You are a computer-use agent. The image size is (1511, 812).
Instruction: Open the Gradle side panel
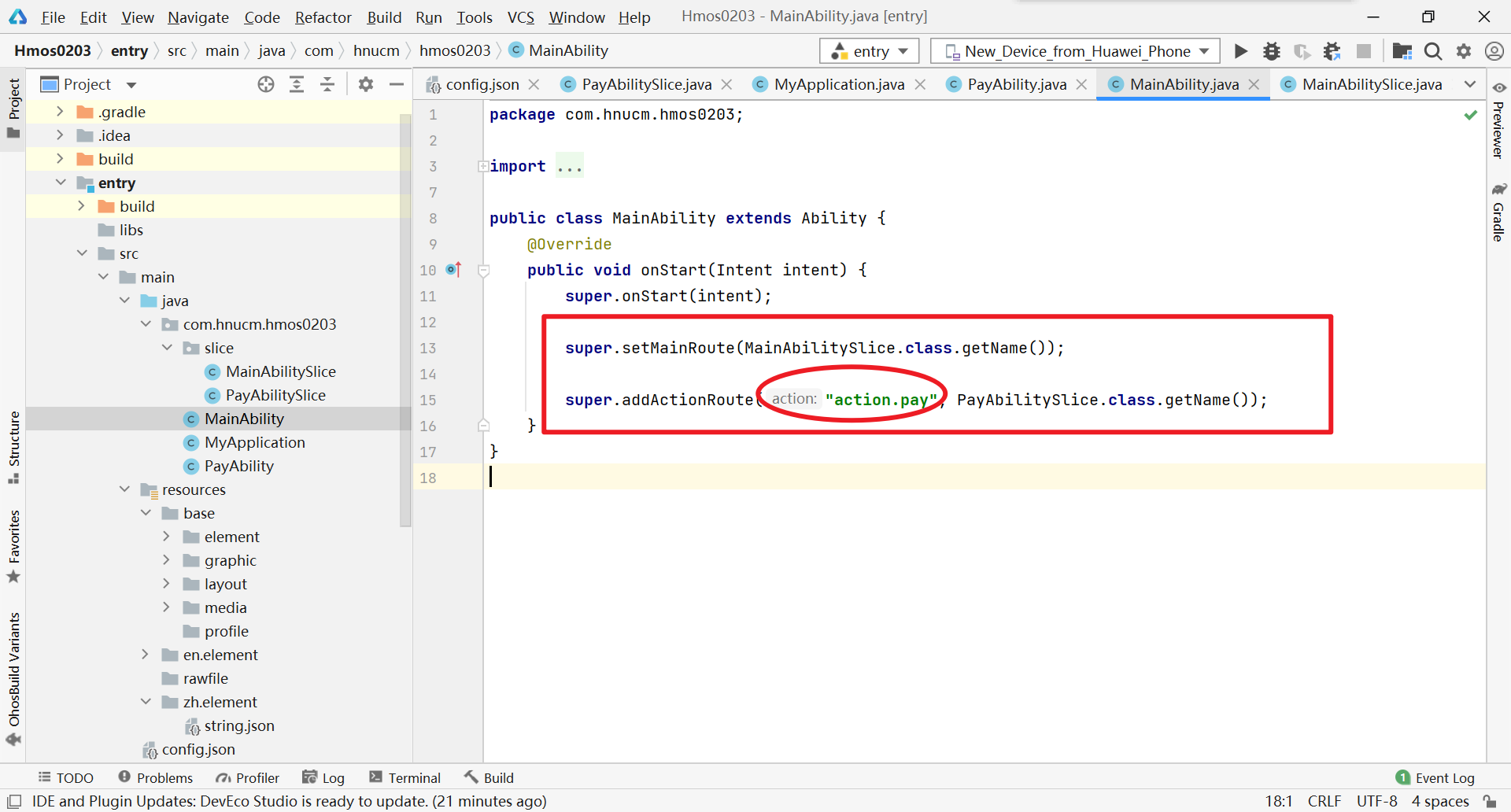1498,212
